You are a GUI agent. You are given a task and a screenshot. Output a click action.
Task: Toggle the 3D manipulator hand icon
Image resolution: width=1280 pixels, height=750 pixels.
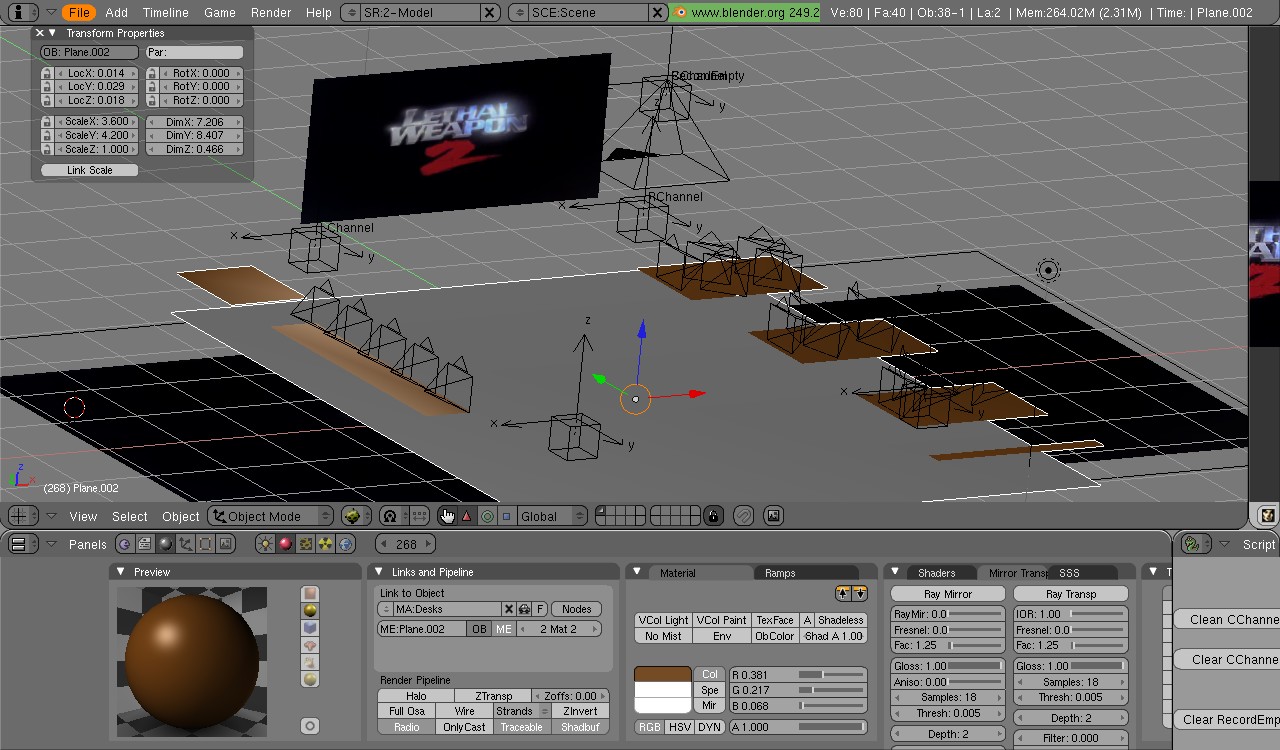pyautogui.click(x=447, y=516)
